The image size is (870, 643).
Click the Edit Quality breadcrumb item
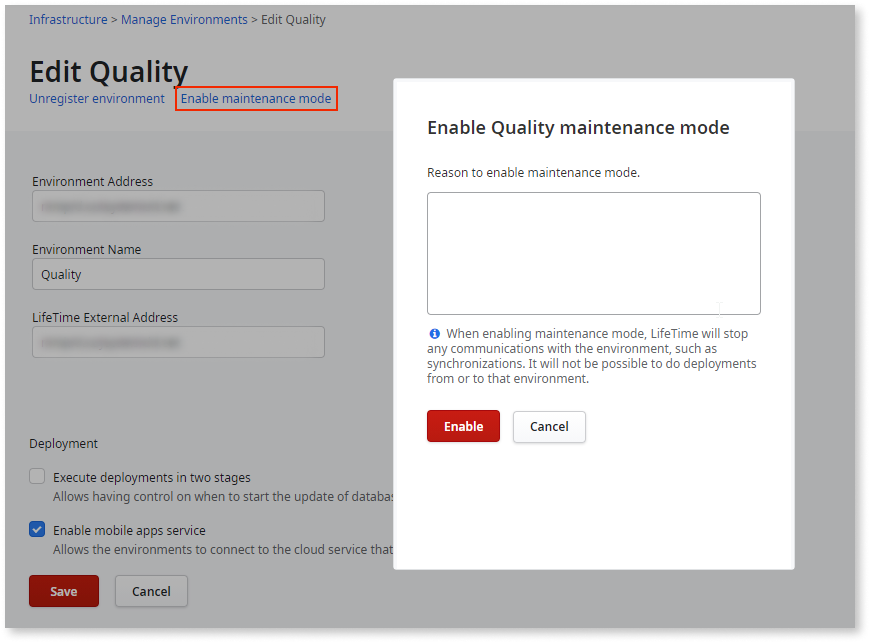click(293, 19)
